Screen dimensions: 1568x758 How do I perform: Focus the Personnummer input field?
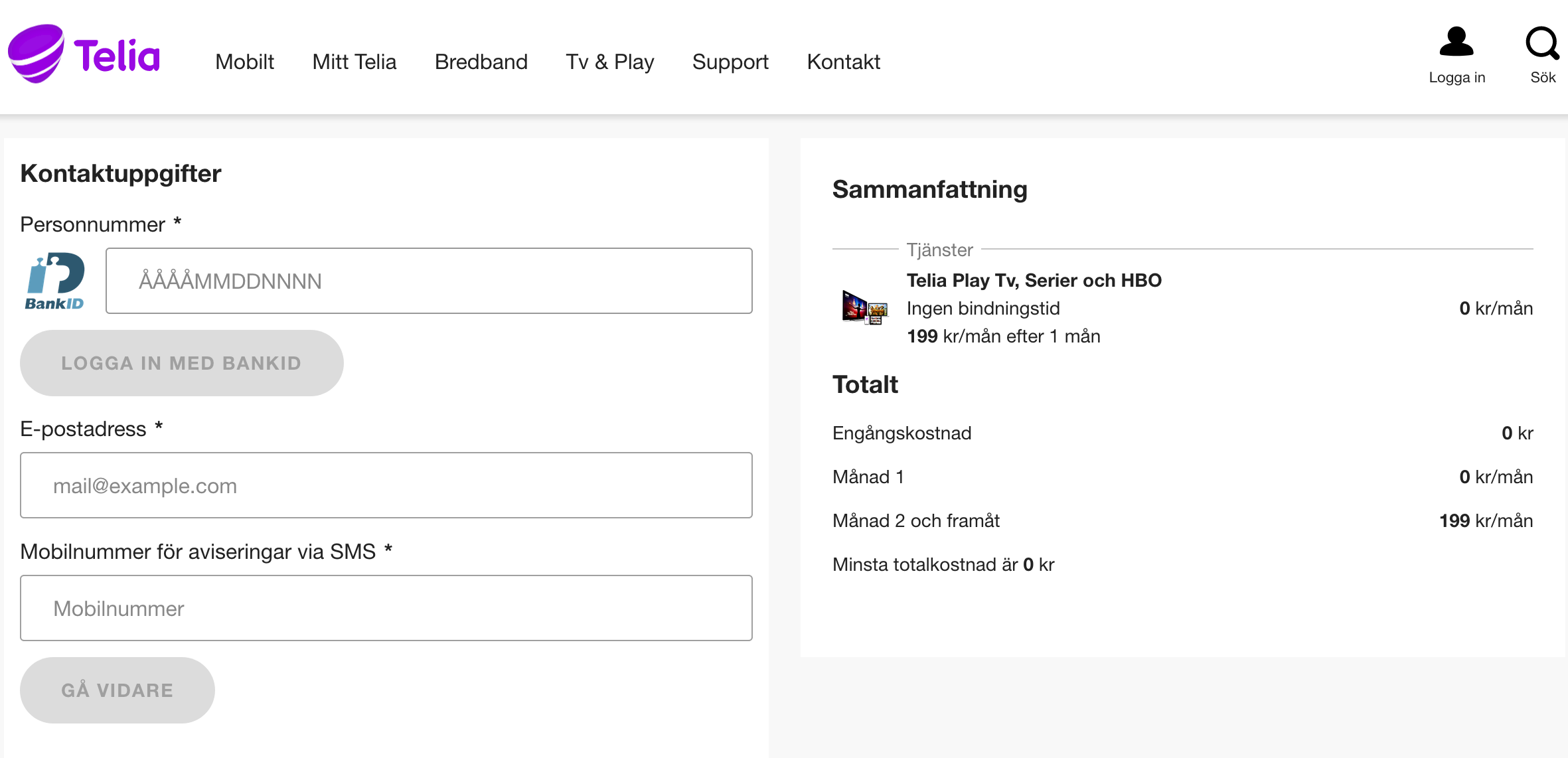(428, 281)
